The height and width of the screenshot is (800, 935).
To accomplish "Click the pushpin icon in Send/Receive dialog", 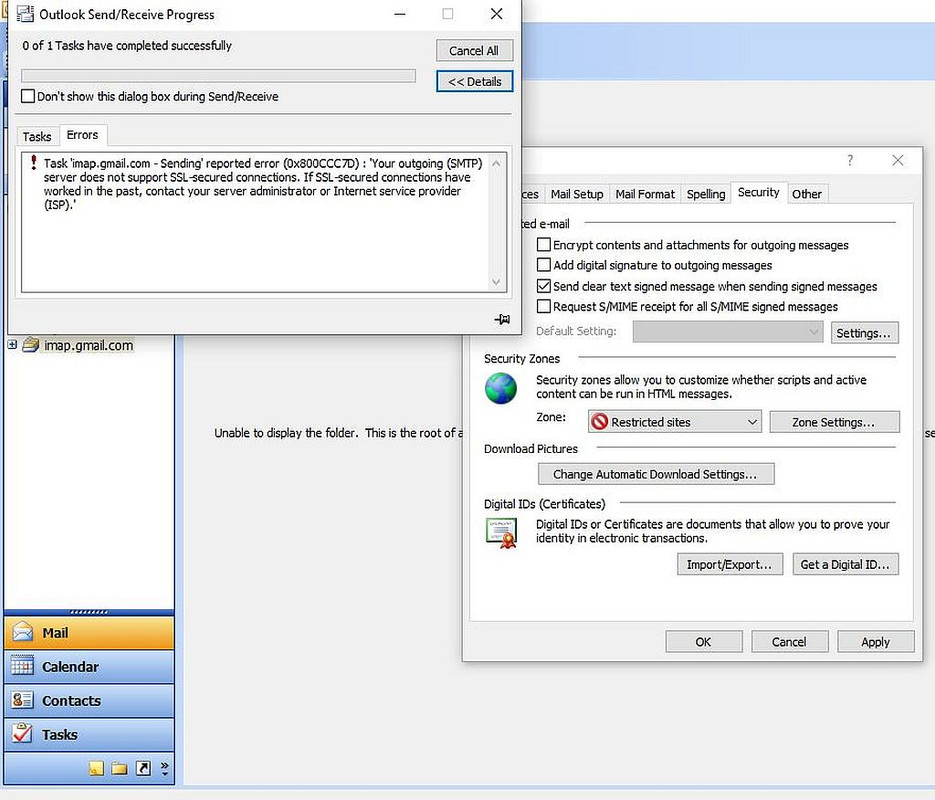I will click(502, 319).
